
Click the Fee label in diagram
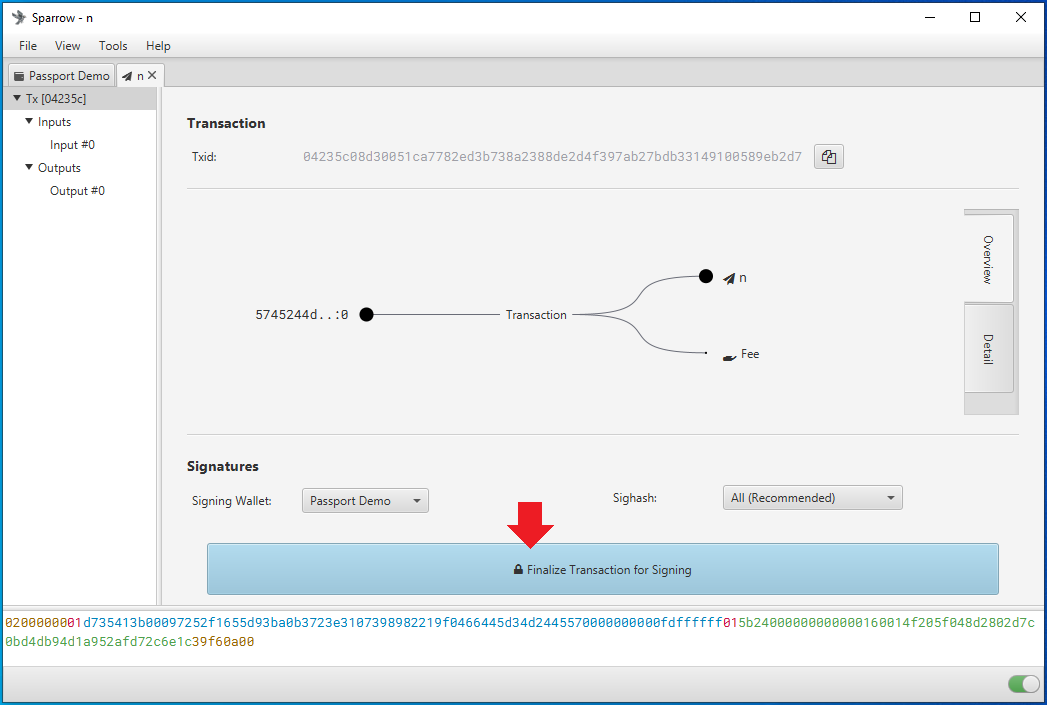(750, 354)
